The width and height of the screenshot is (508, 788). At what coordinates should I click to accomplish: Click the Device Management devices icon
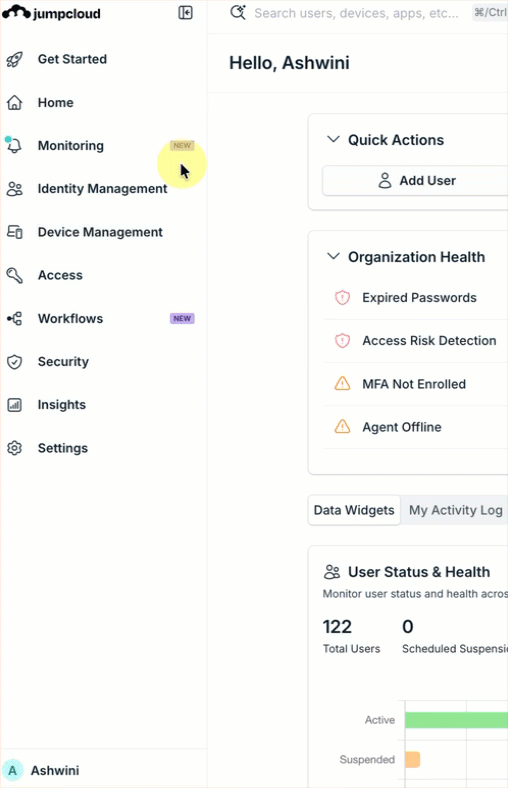click(x=14, y=232)
